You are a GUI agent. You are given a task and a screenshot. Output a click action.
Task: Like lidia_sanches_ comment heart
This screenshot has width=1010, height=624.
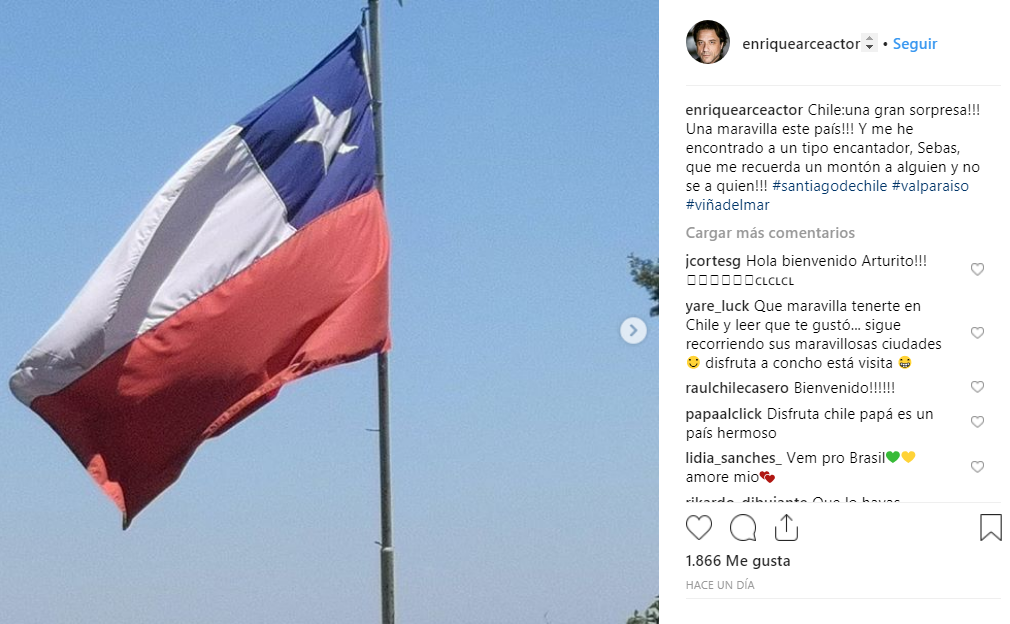click(x=977, y=467)
